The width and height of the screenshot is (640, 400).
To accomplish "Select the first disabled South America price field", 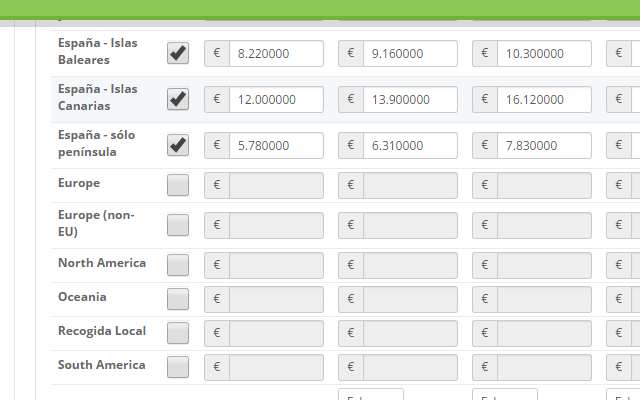I will pyautogui.click(x=276, y=367).
